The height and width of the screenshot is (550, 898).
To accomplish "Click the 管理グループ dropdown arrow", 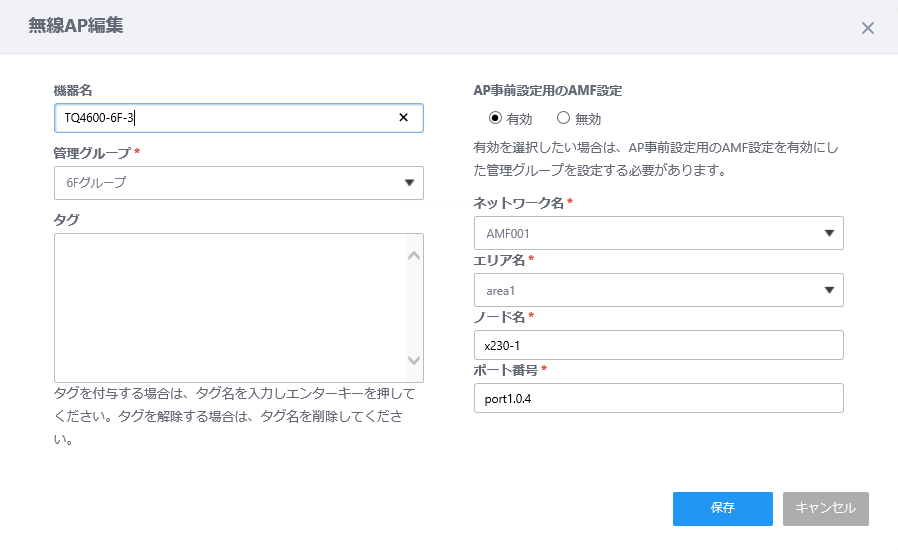I will click(x=409, y=183).
